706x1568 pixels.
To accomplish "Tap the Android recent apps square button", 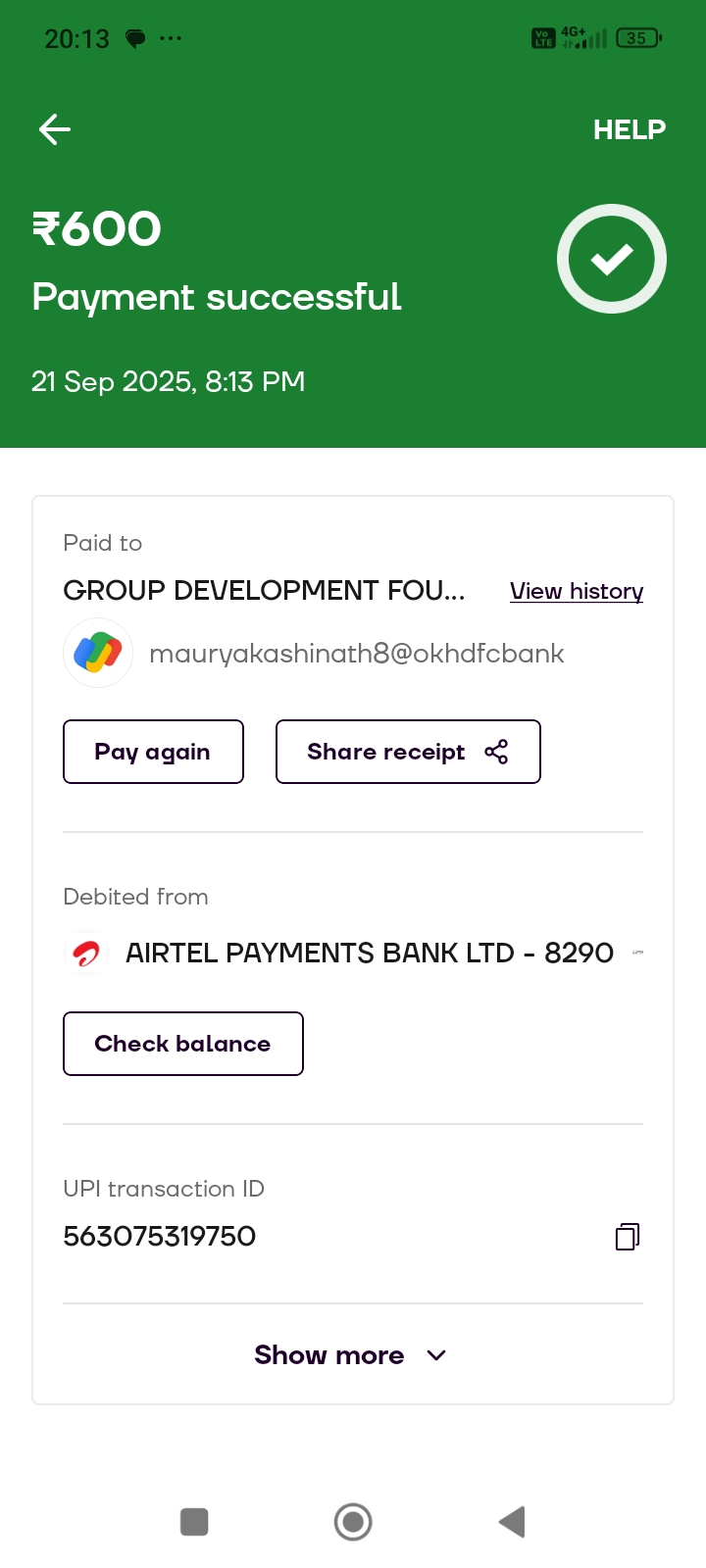I will point(194,1522).
